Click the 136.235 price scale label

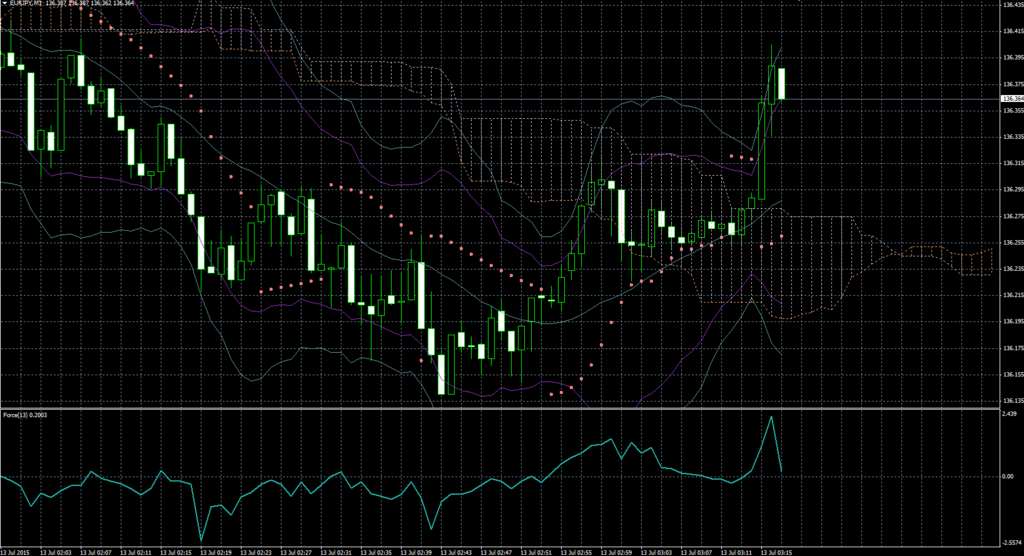[1012, 269]
